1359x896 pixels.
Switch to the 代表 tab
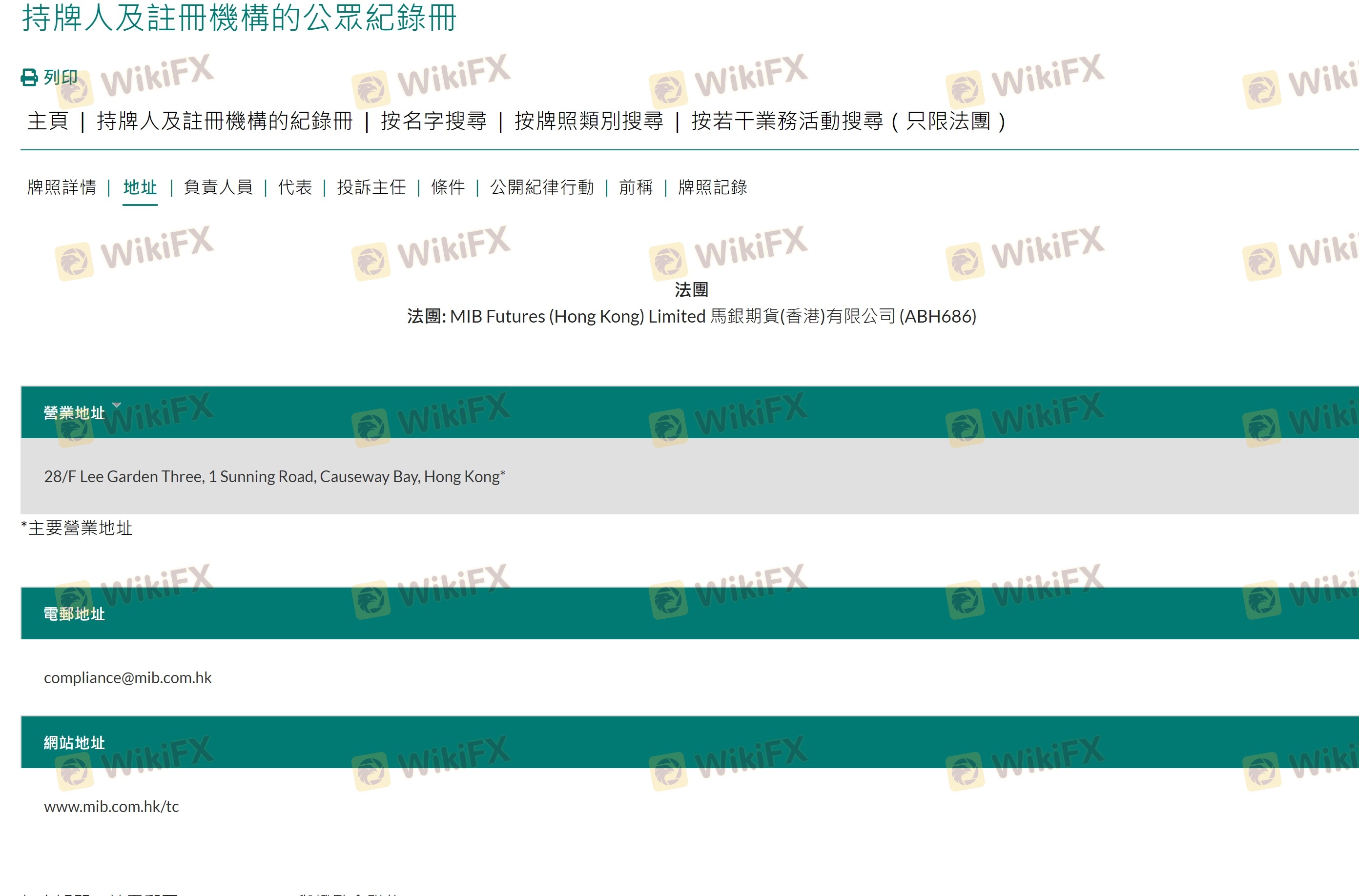coord(295,187)
